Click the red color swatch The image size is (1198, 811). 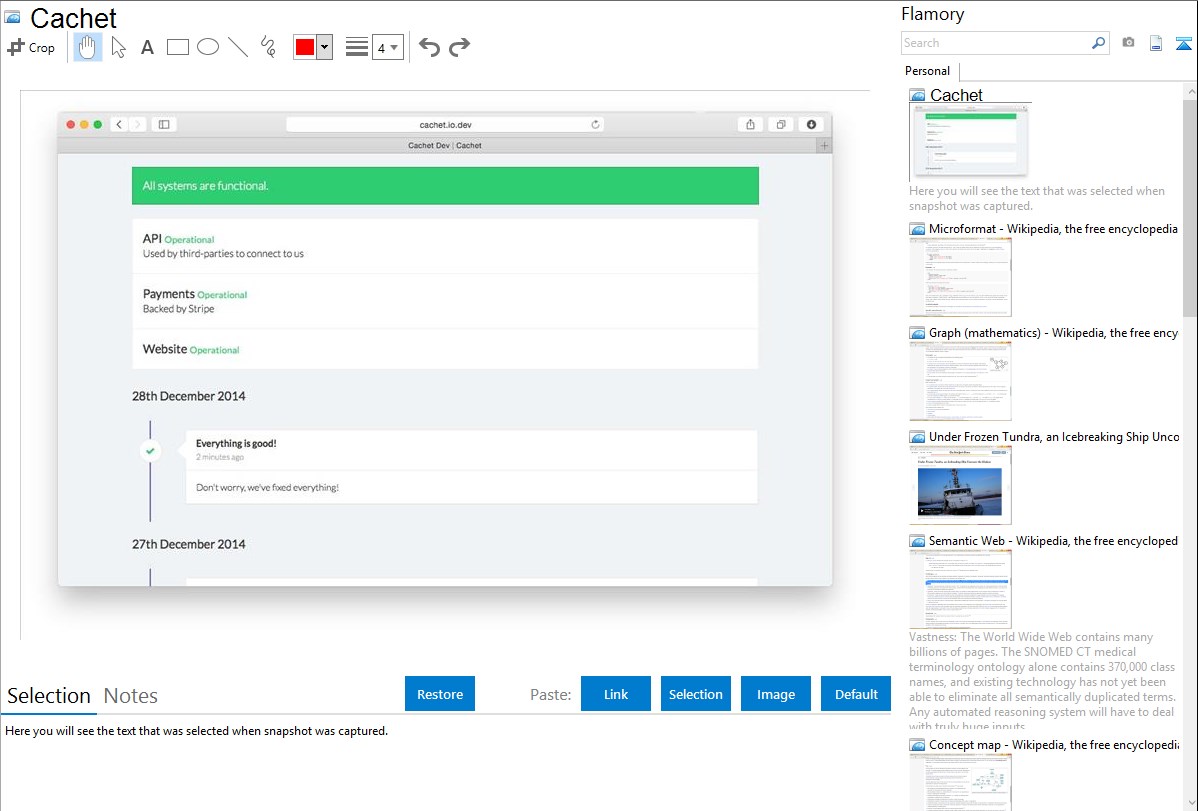305,47
